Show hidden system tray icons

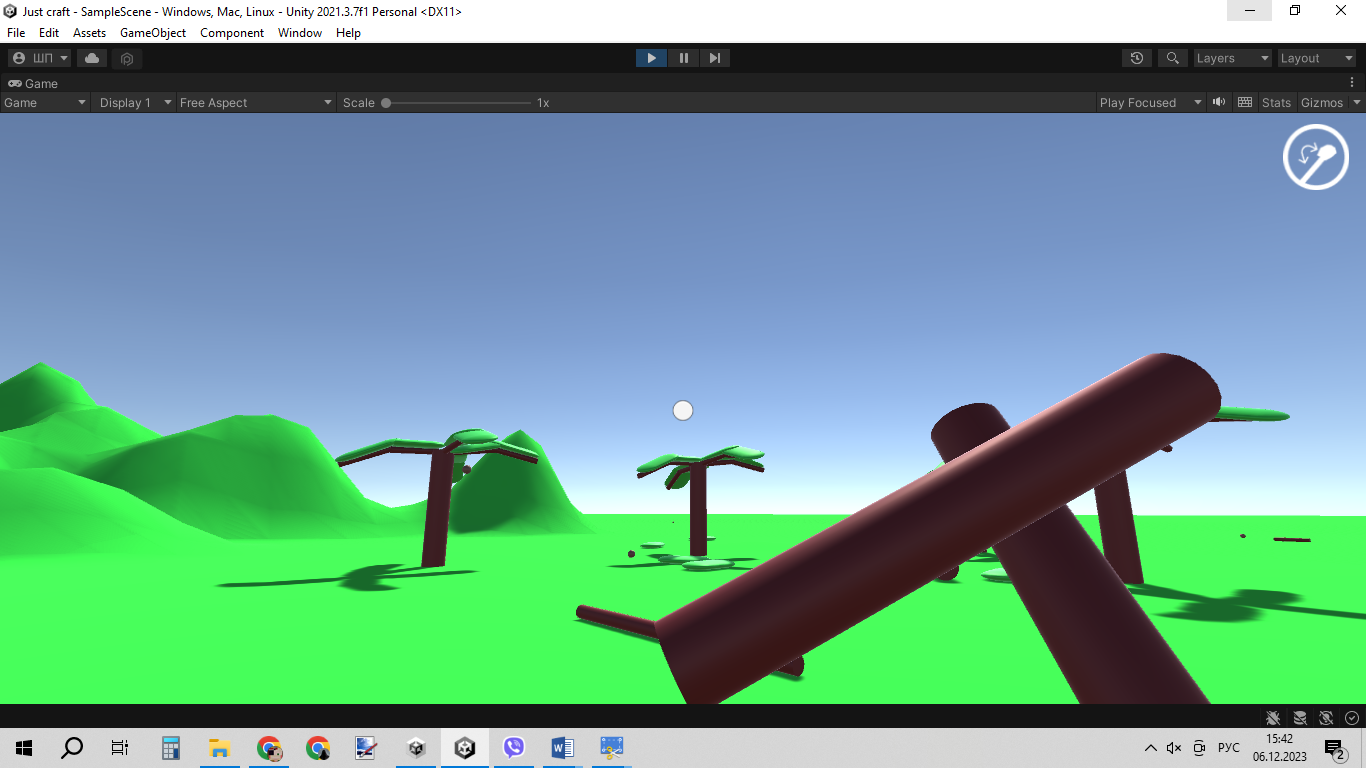click(1150, 748)
